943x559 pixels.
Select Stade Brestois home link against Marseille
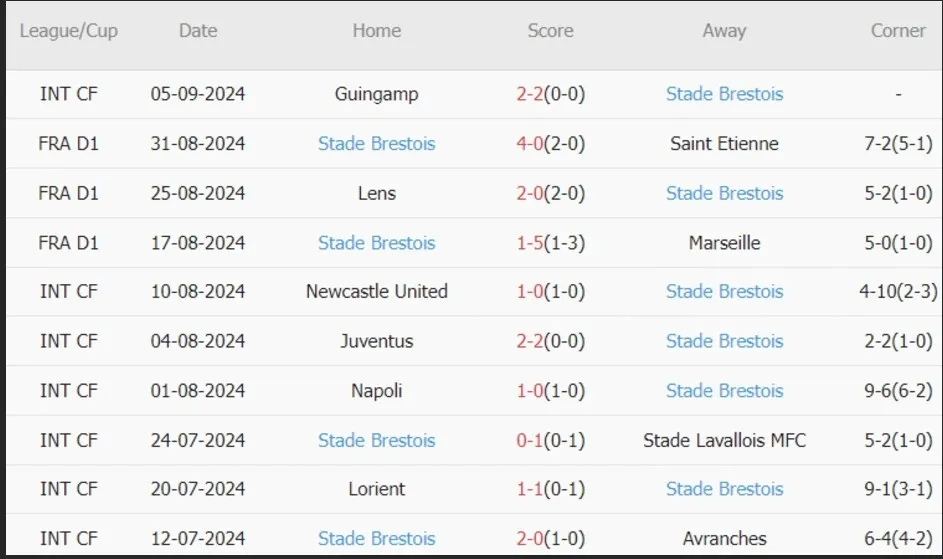[x=376, y=242]
